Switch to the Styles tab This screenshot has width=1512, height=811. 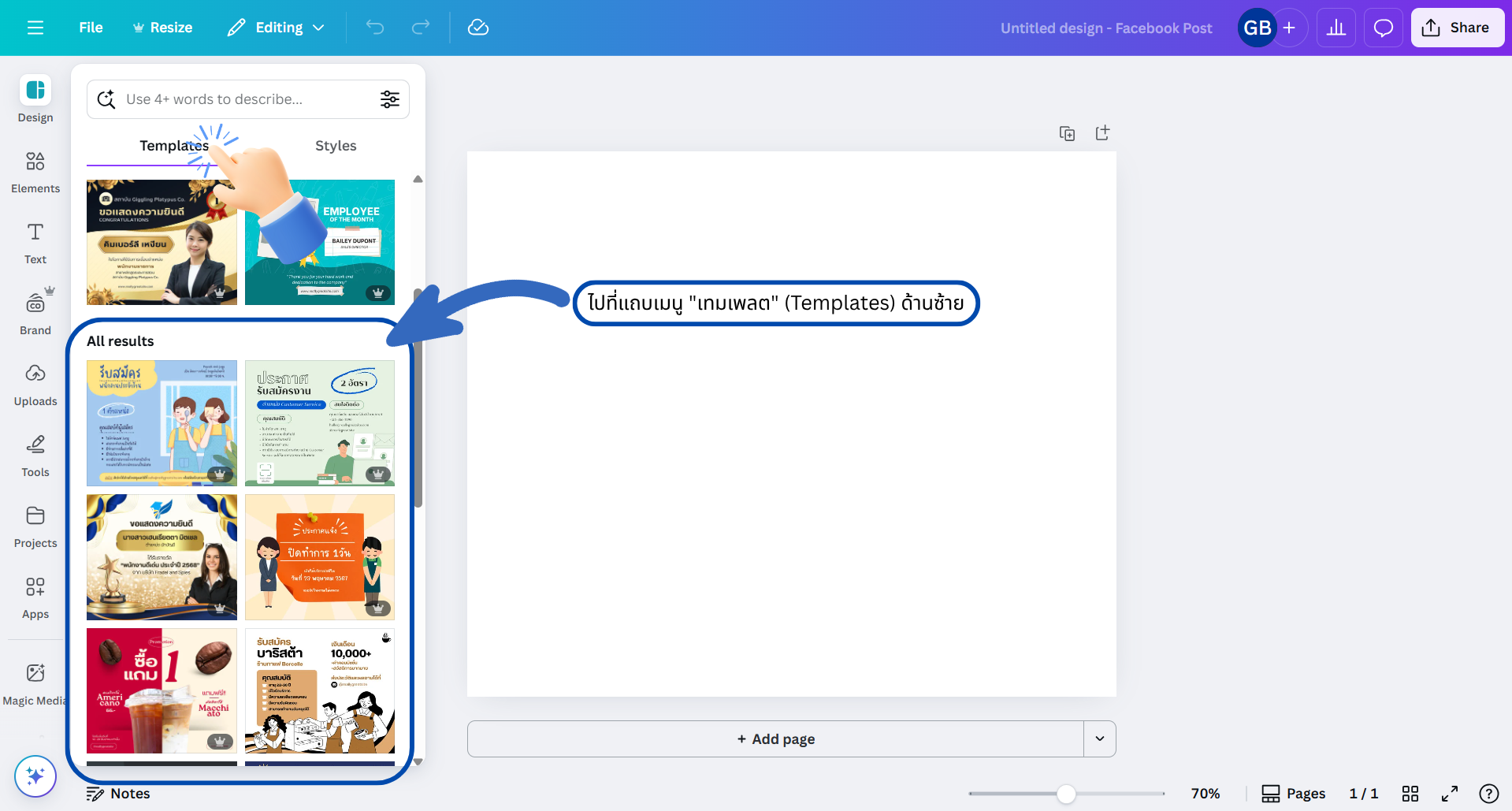[336, 146]
